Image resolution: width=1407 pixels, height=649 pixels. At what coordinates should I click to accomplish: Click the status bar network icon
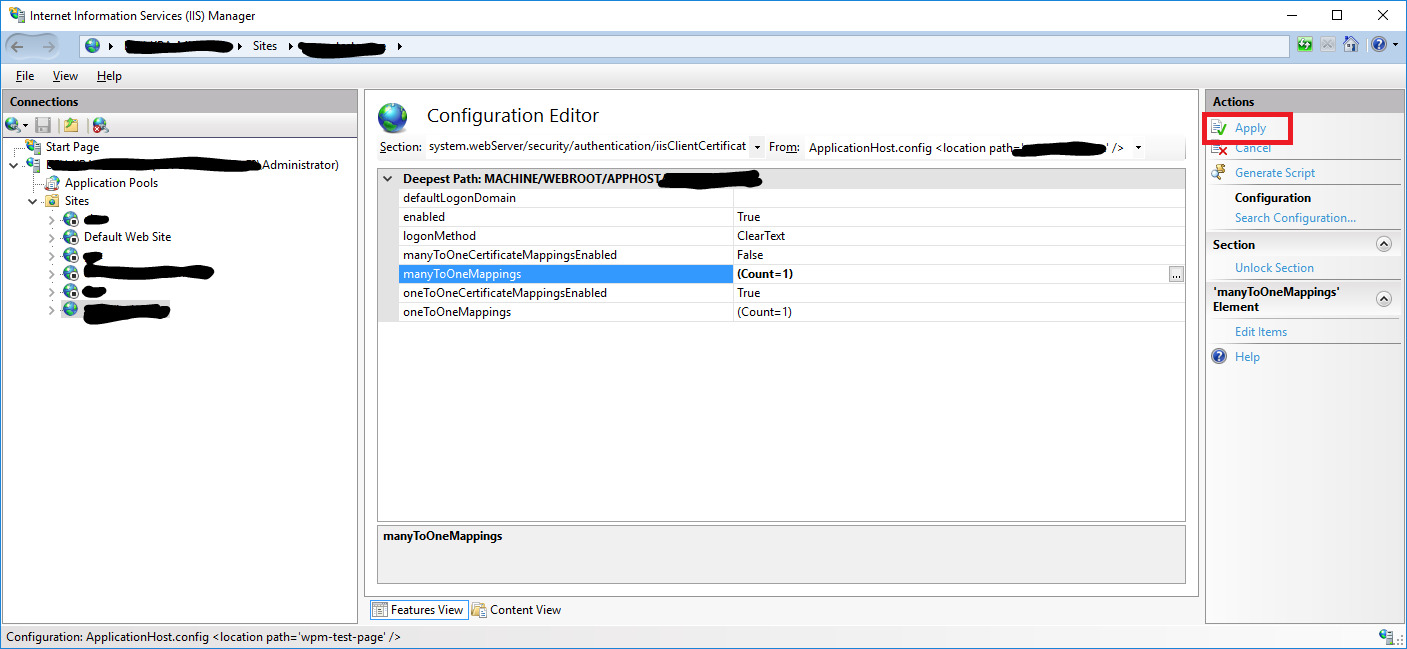pos(1386,637)
